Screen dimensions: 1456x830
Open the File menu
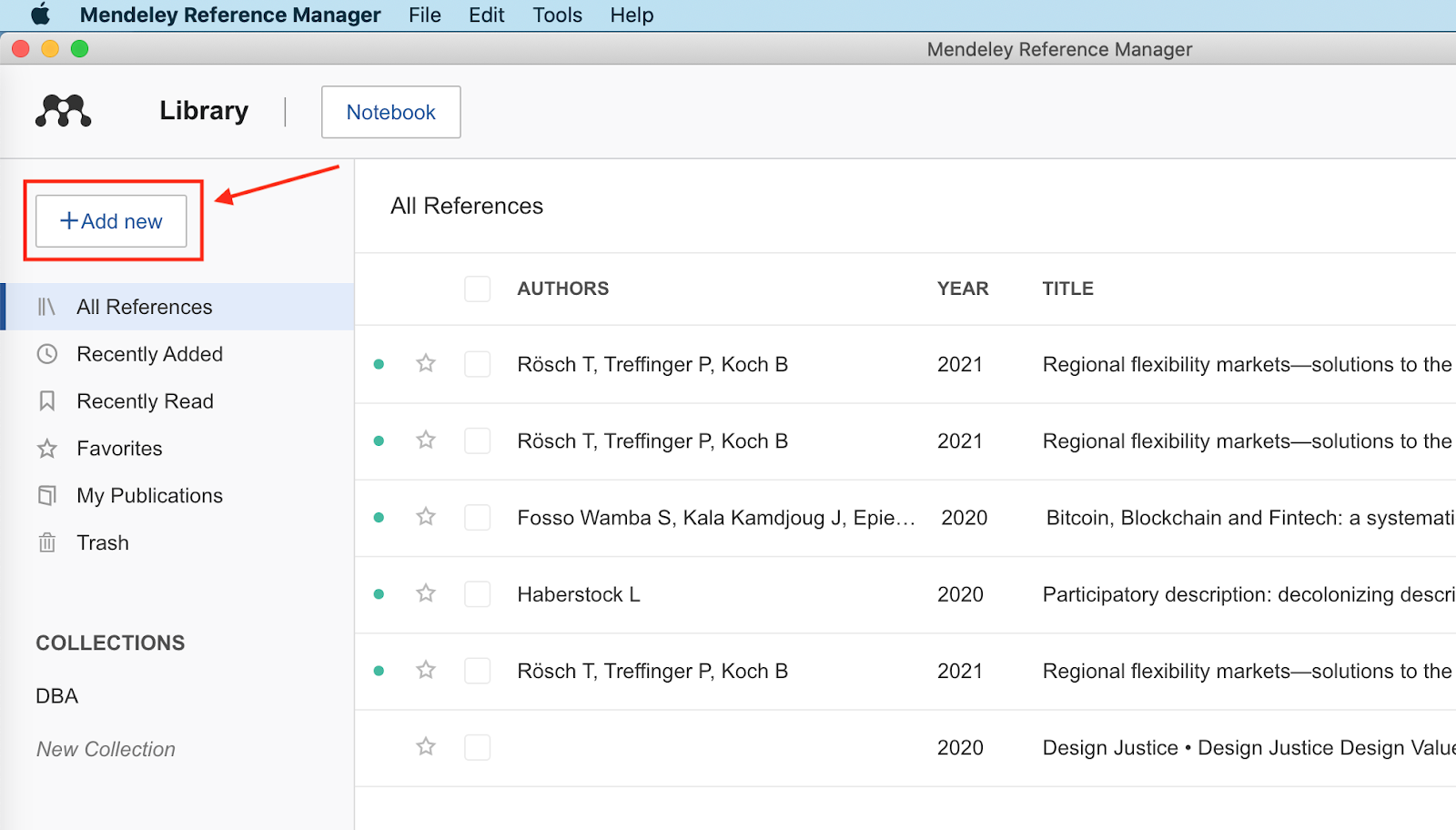click(x=425, y=15)
